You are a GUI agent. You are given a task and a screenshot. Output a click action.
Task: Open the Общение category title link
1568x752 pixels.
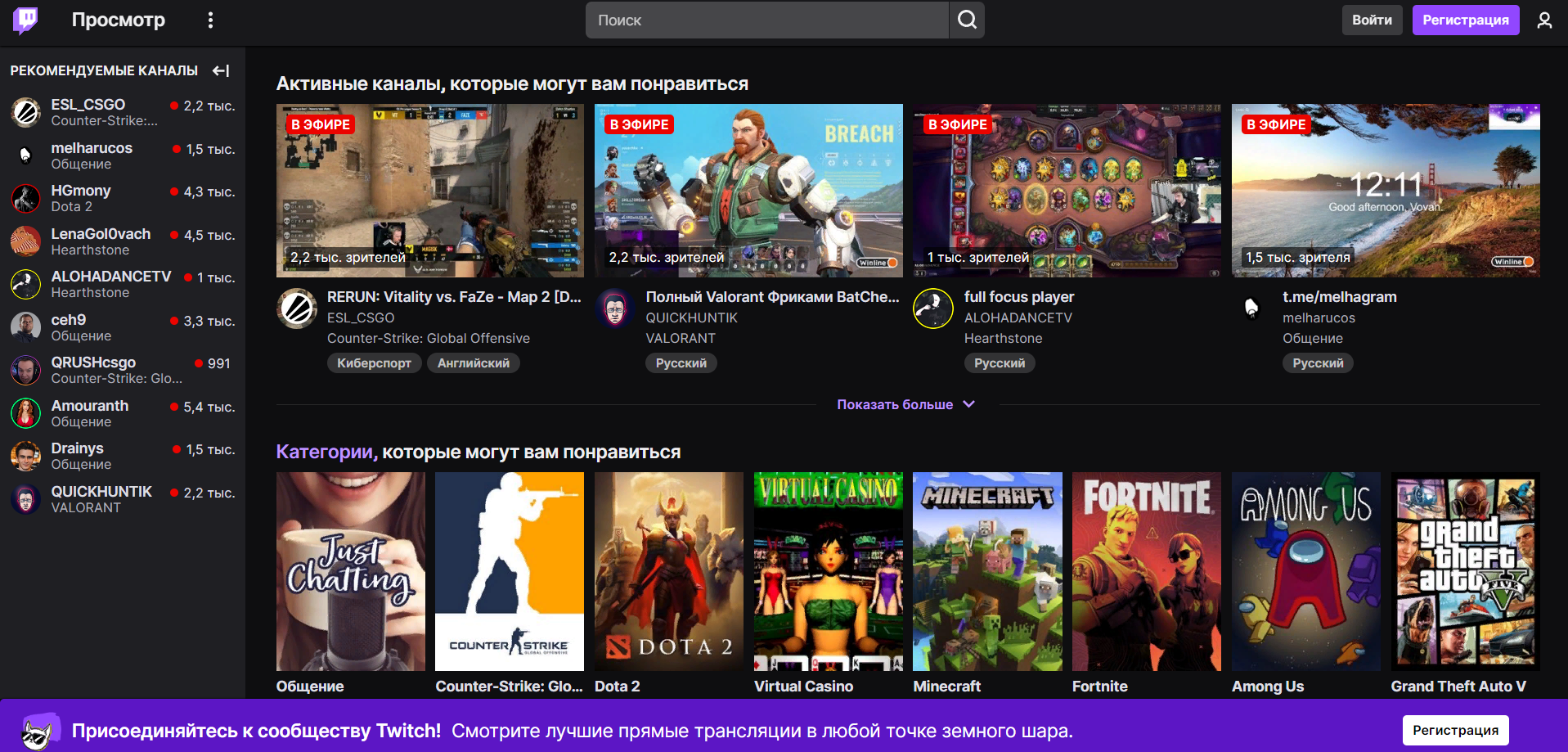310,687
